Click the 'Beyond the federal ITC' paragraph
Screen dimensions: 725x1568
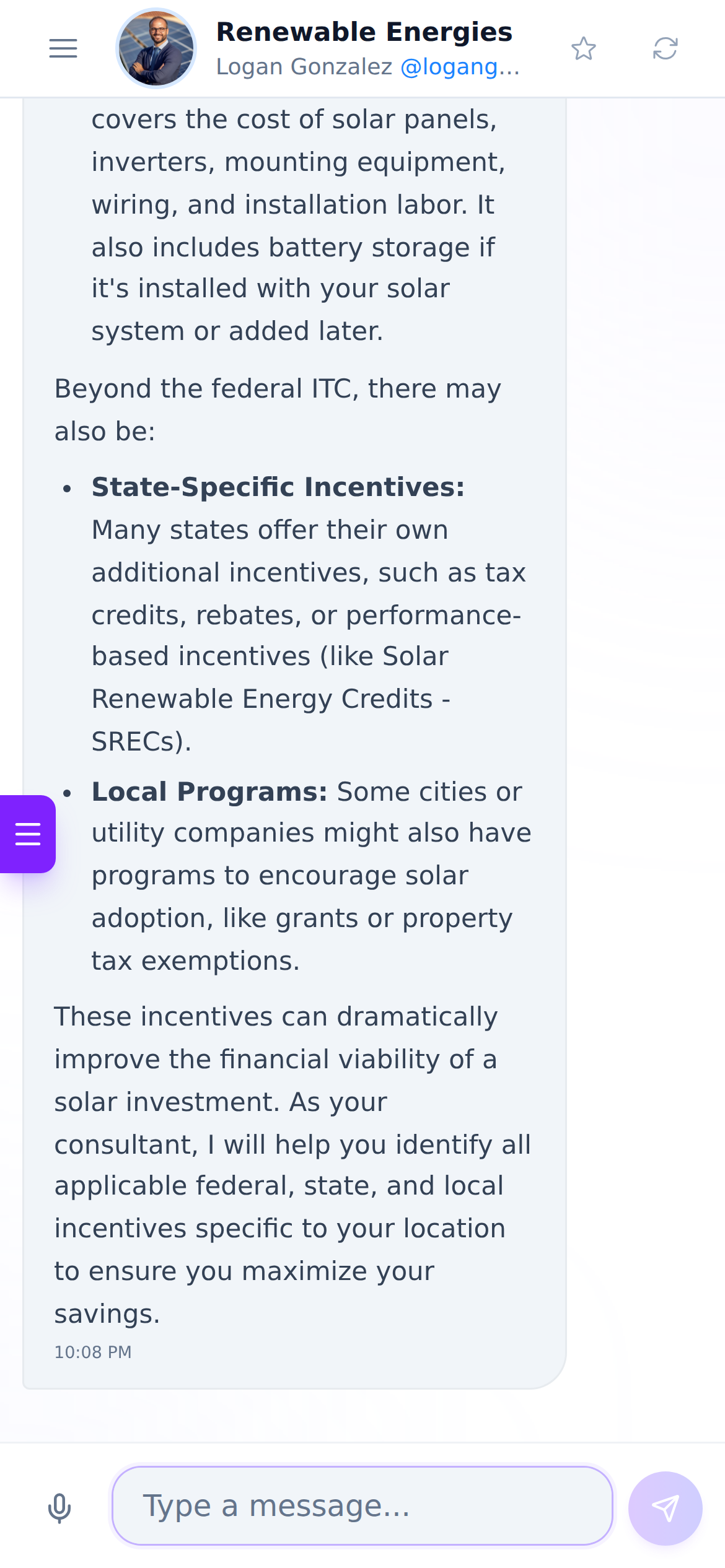tap(278, 410)
